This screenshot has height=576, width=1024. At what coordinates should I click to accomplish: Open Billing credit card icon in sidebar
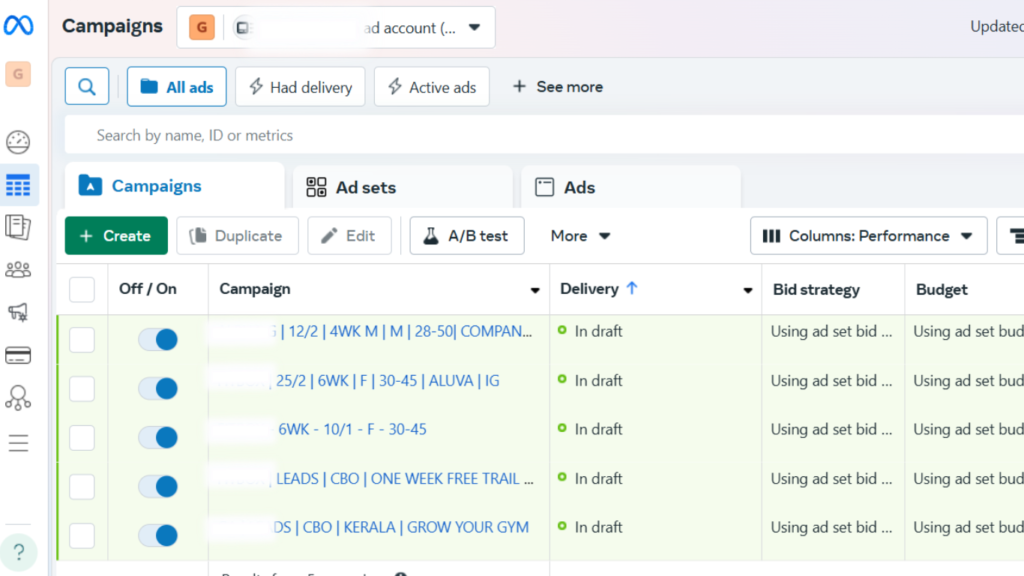(x=18, y=355)
